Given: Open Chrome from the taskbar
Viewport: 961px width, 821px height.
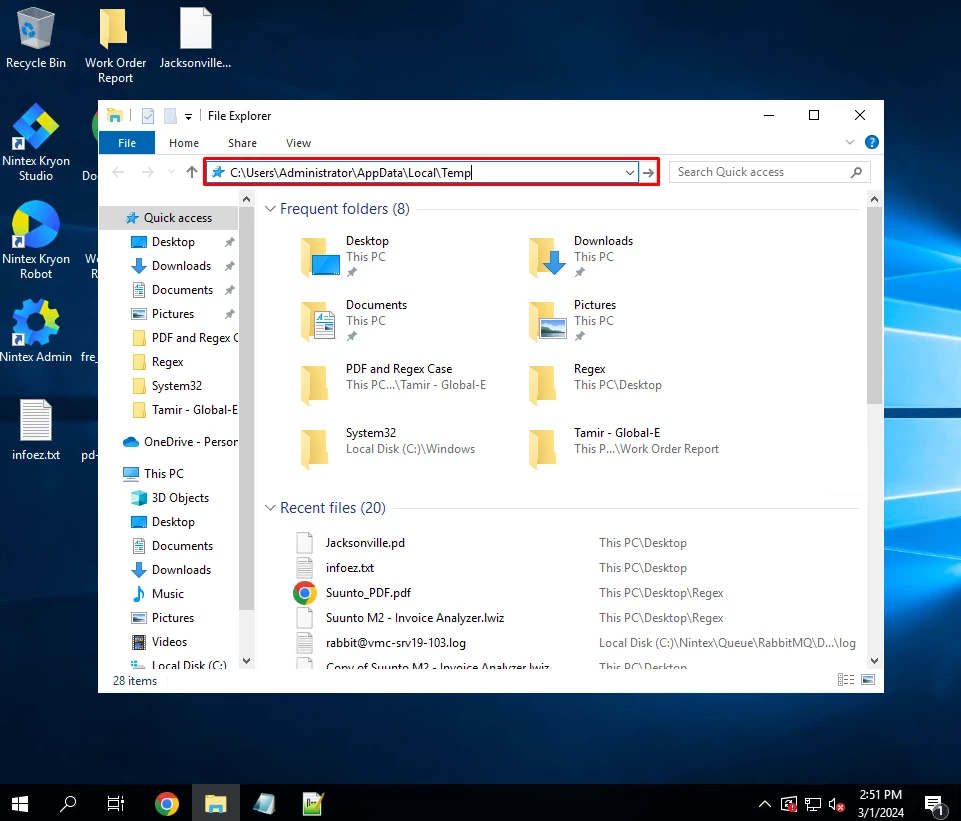Looking at the screenshot, I should [167, 803].
